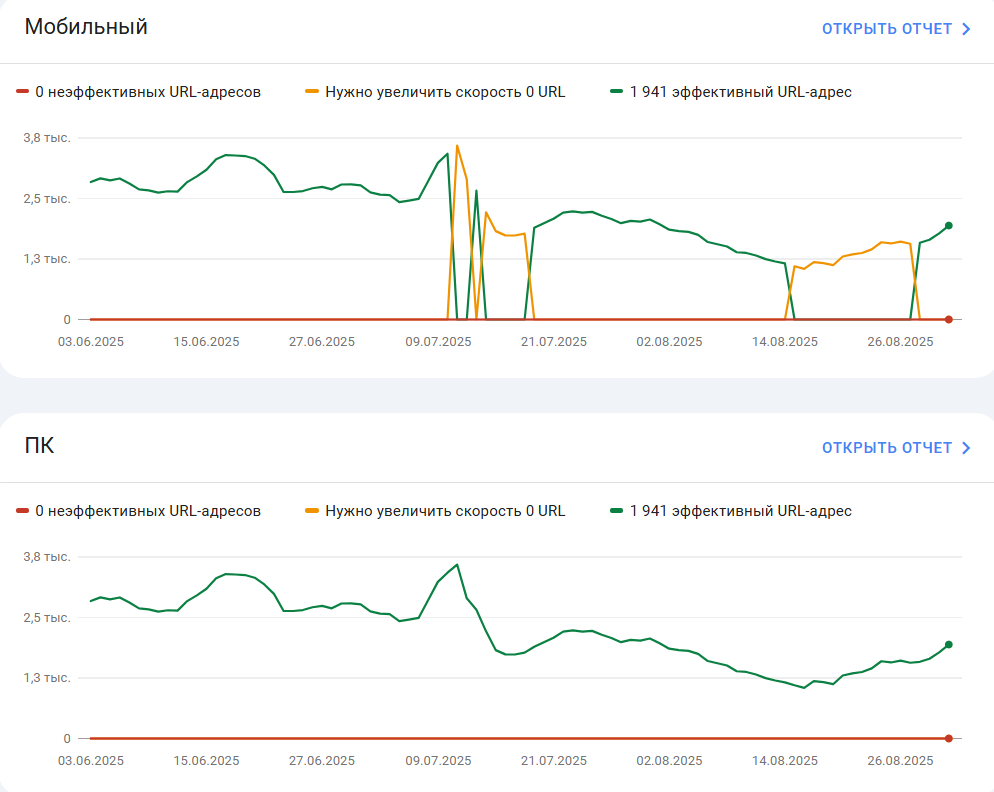Open the ПК report link

coord(896,448)
